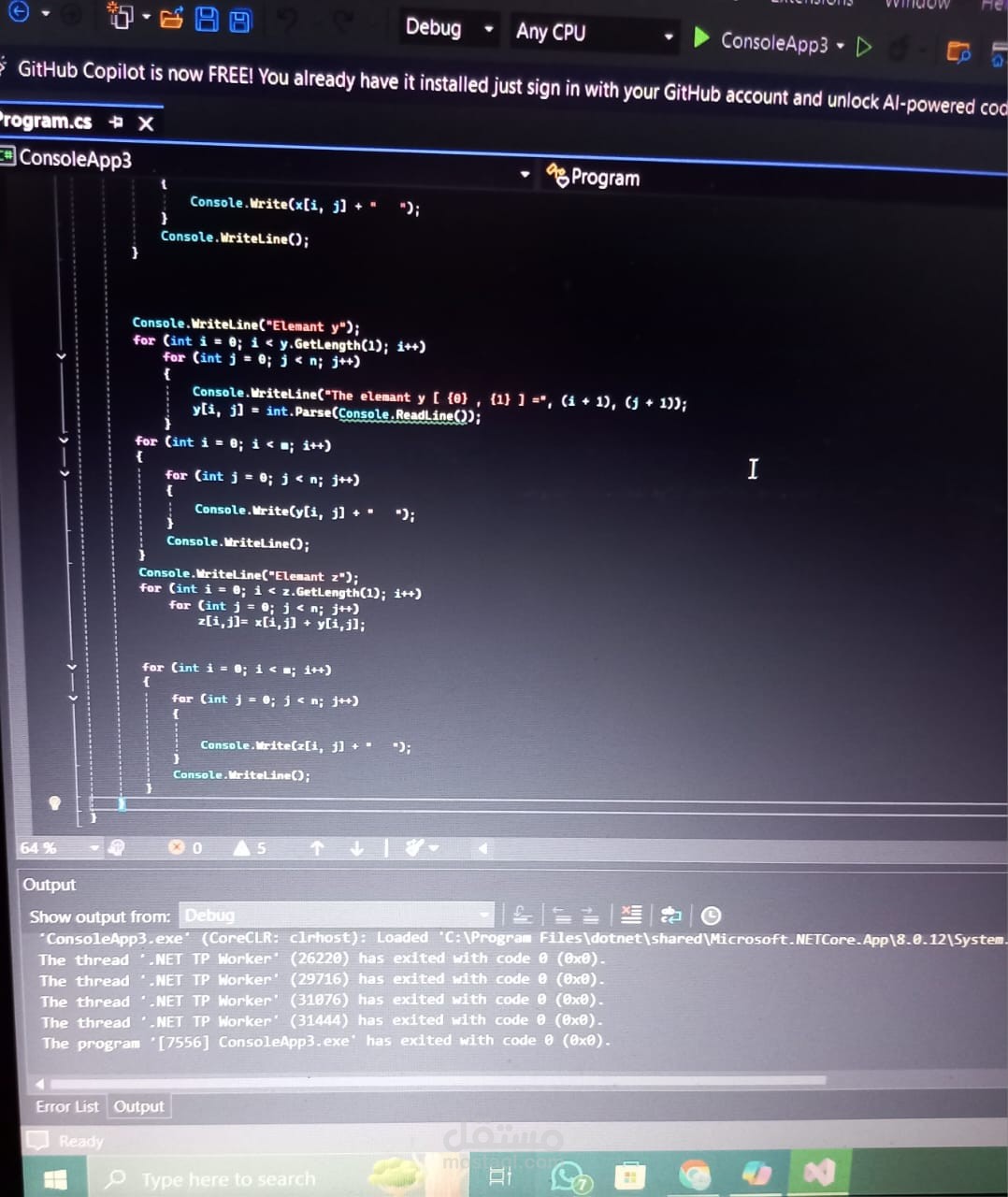Image resolution: width=1008 pixels, height=1197 pixels.
Task: Navigate backward with the back arrow icon
Action: click(18, 12)
